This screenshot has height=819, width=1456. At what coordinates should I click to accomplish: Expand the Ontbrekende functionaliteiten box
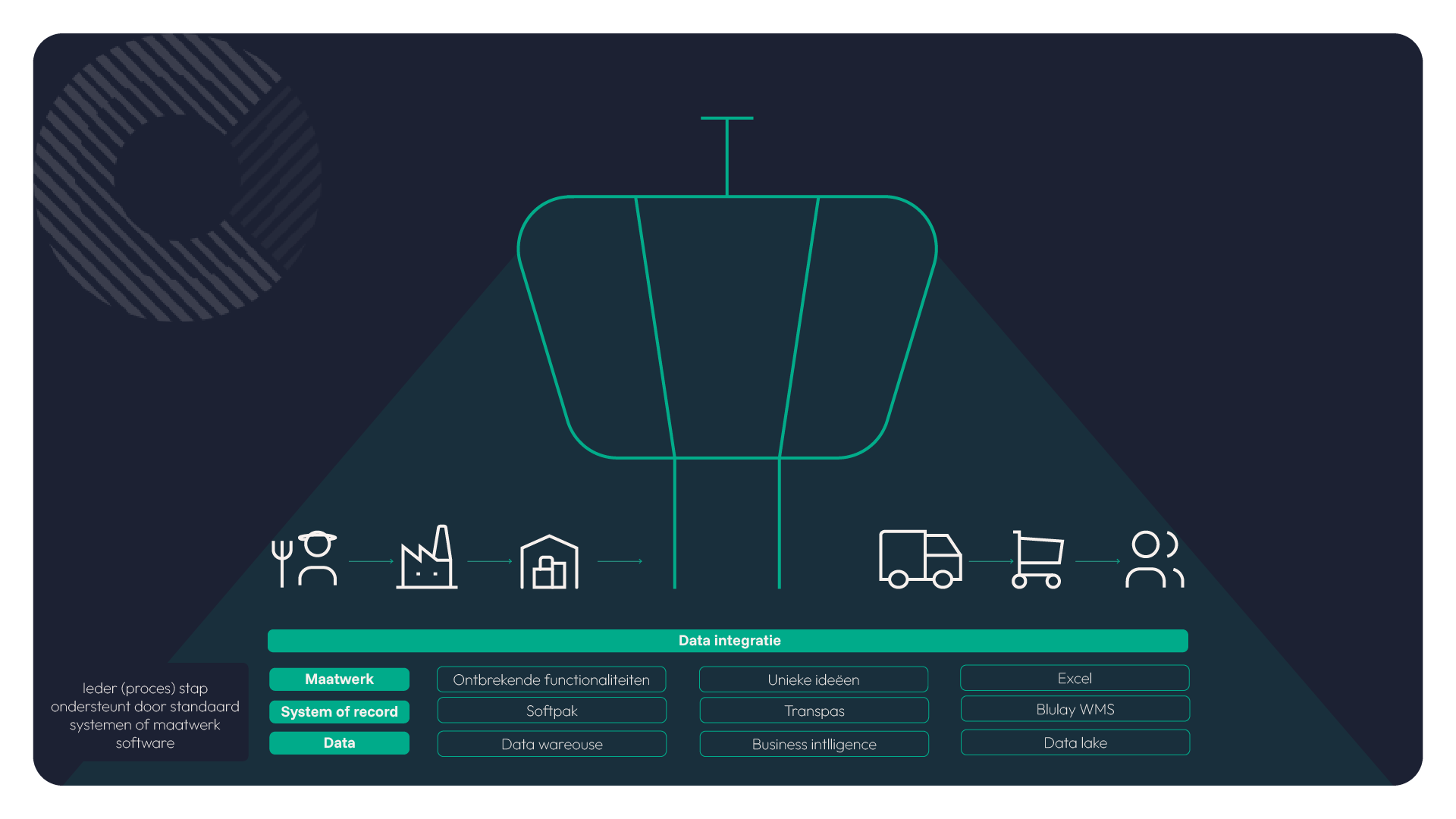pyautogui.click(x=551, y=679)
